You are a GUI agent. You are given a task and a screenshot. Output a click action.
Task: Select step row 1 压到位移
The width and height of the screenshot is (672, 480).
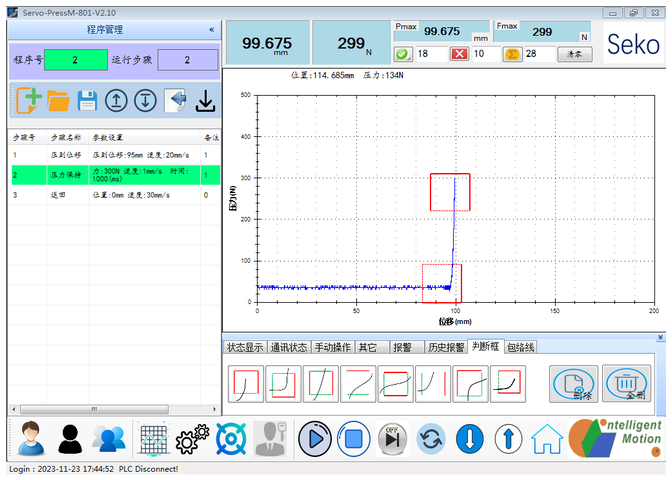click(116, 155)
